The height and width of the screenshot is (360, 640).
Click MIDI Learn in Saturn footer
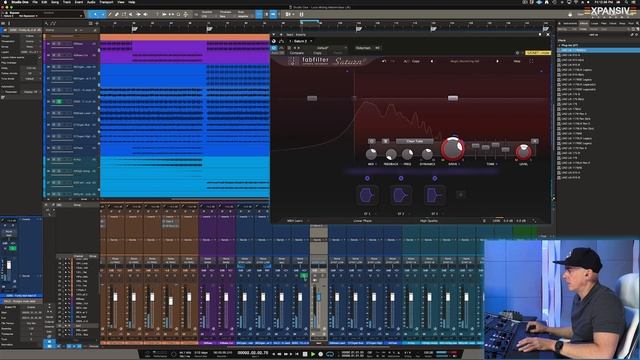[295, 221]
